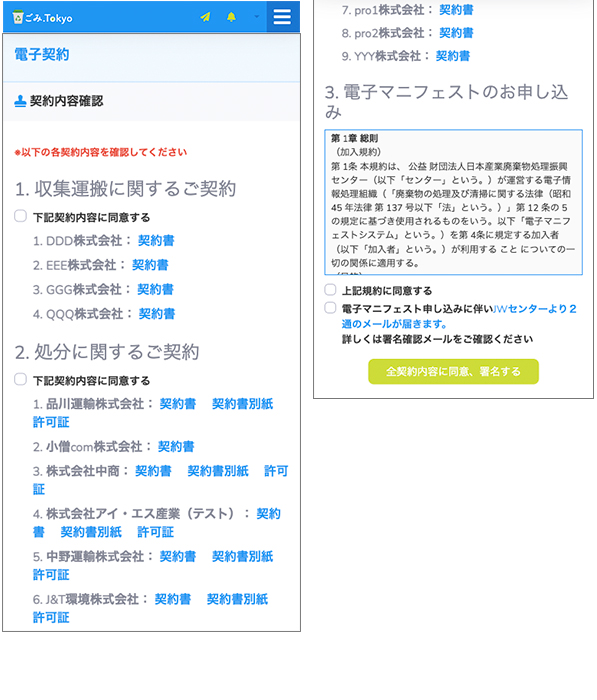Open 契約書 link for YYY株式会社

tap(453, 56)
